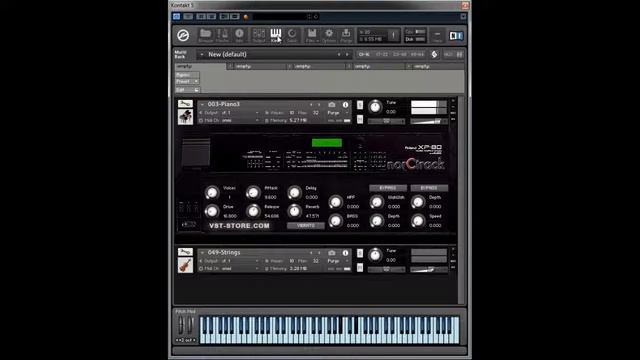640x360 pixels.
Task: Toggle Mute on 049-Strings
Action: [360, 267]
